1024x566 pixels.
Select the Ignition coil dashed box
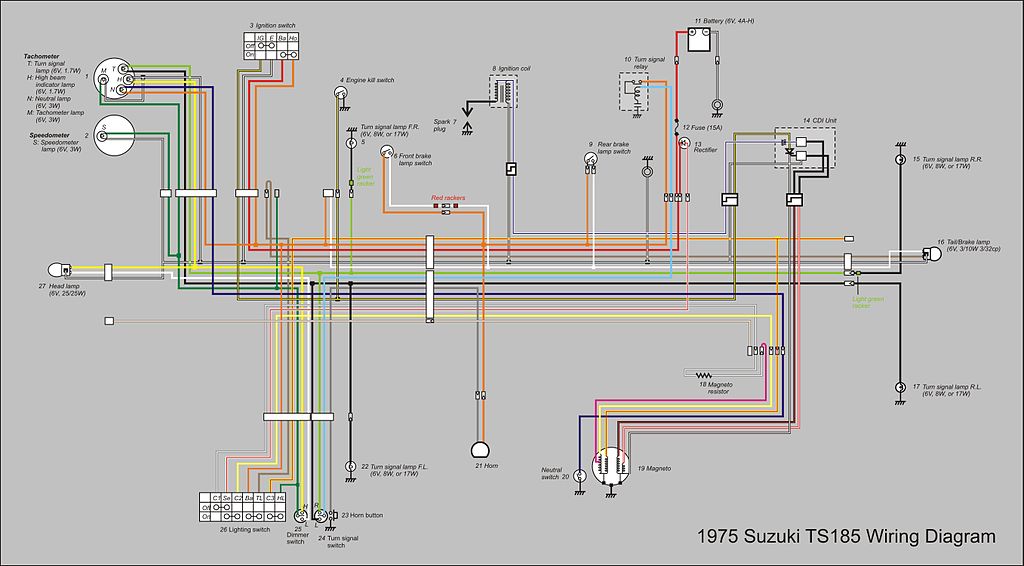click(x=504, y=91)
